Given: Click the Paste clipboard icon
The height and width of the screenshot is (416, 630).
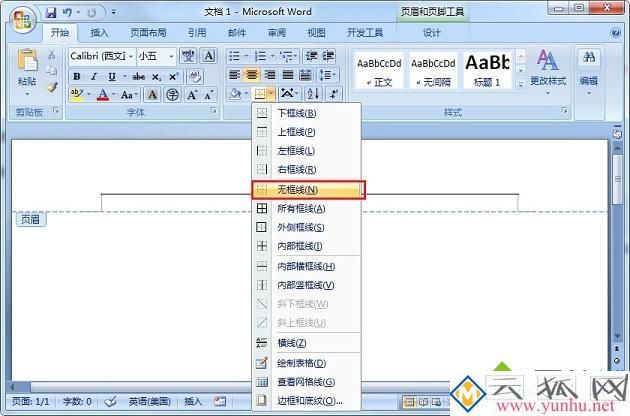Looking at the screenshot, I should pyautogui.click(x=27, y=60).
